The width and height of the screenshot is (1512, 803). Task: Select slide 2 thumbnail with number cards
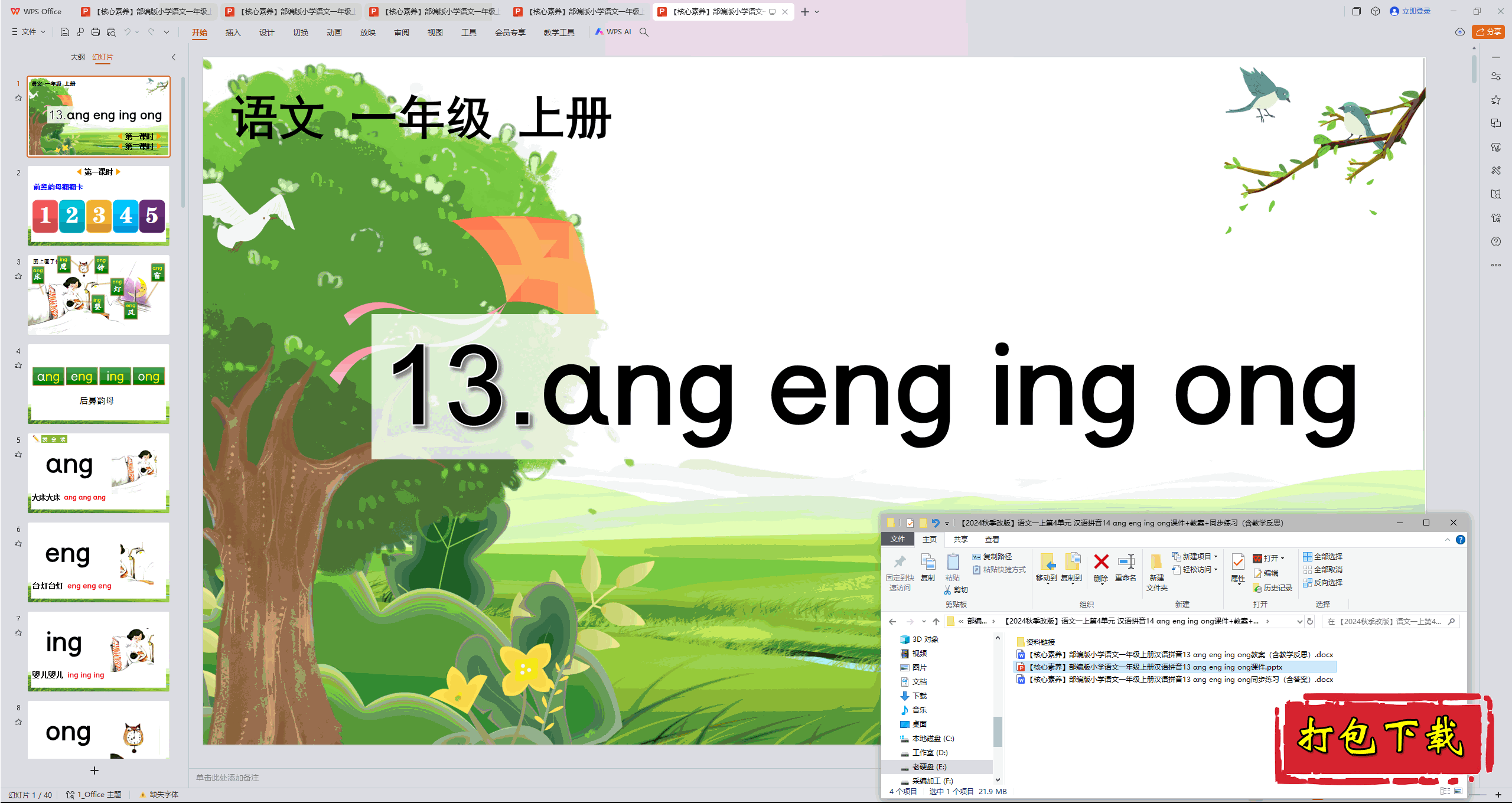pyautogui.click(x=99, y=205)
